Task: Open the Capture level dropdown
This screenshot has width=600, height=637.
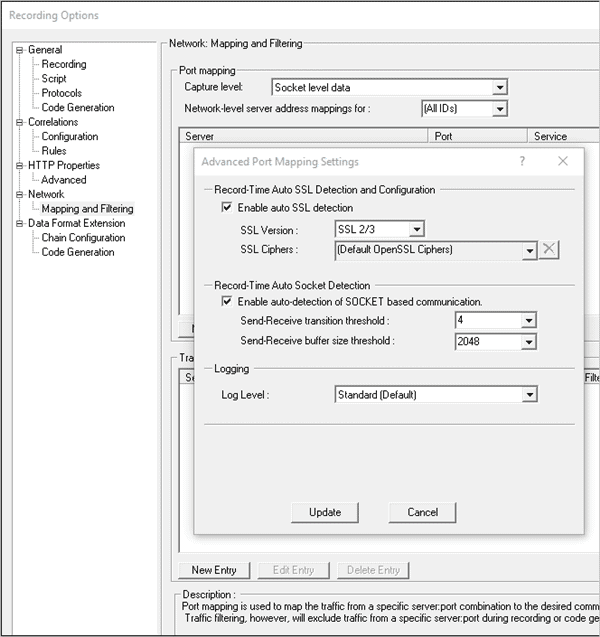Action: coord(500,87)
